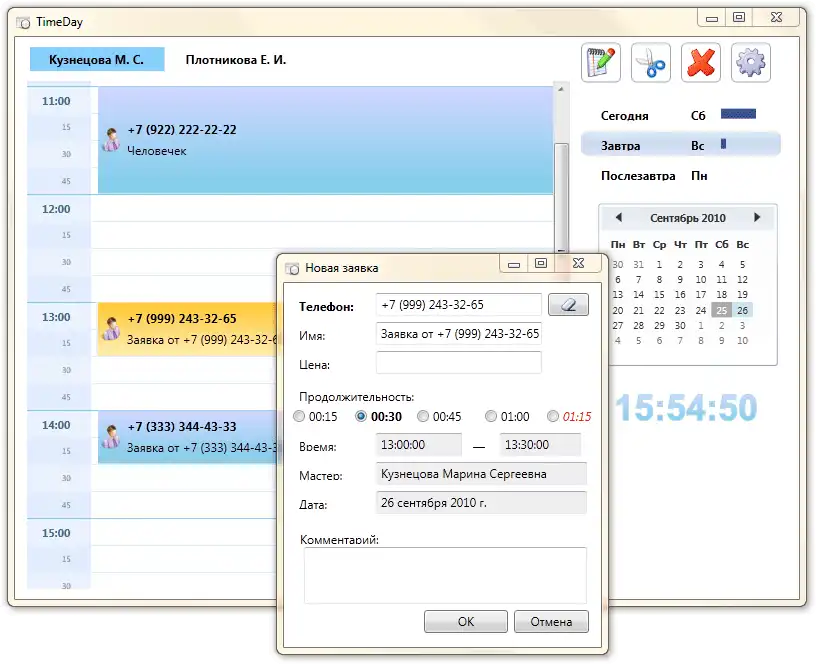Open the notepad edit icon in toolbar
The width and height of the screenshot is (817, 664).
(x=601, y=63)
